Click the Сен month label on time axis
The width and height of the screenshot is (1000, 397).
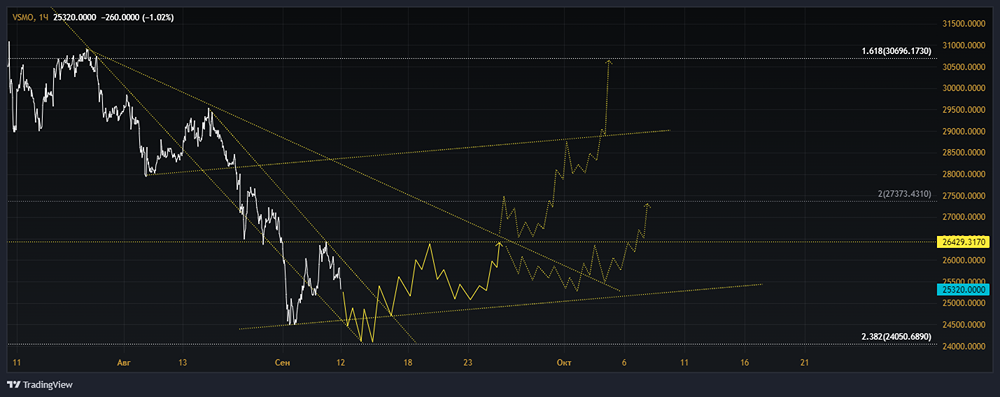282,363
